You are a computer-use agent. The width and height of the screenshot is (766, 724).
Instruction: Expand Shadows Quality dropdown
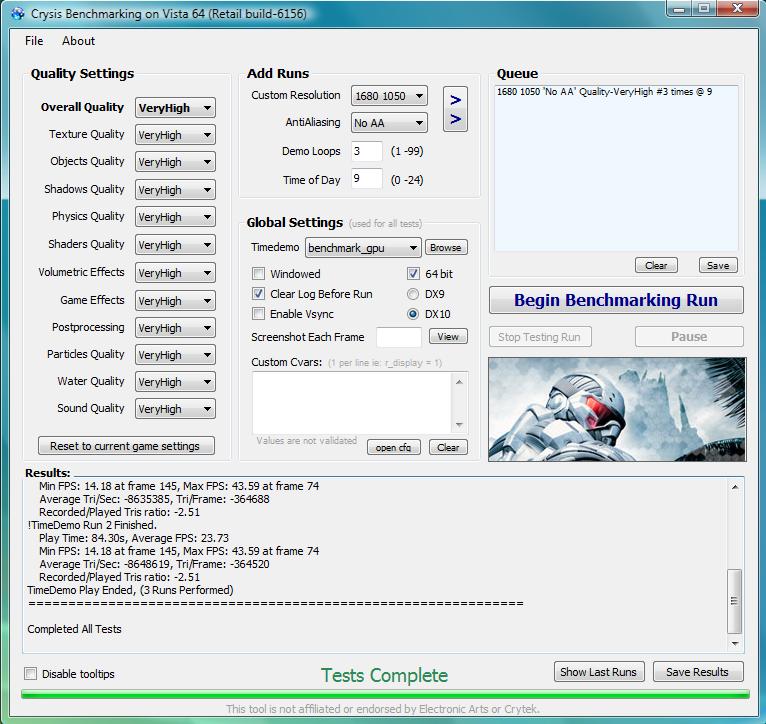click(175, 190)
